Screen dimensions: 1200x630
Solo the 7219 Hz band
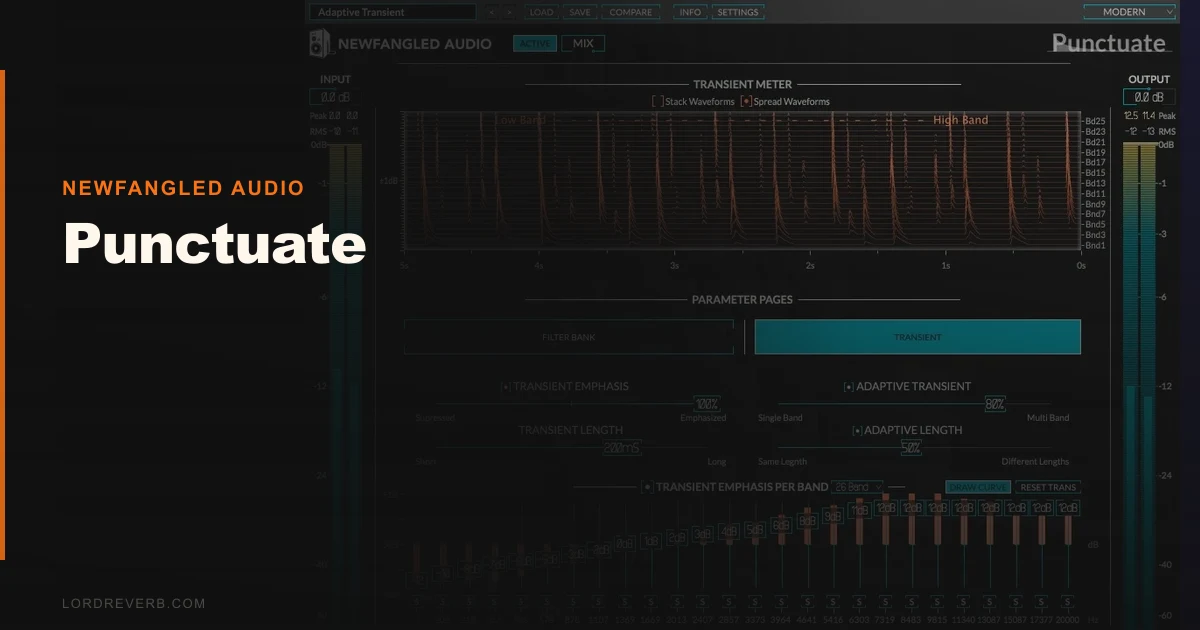pos(885,603)
